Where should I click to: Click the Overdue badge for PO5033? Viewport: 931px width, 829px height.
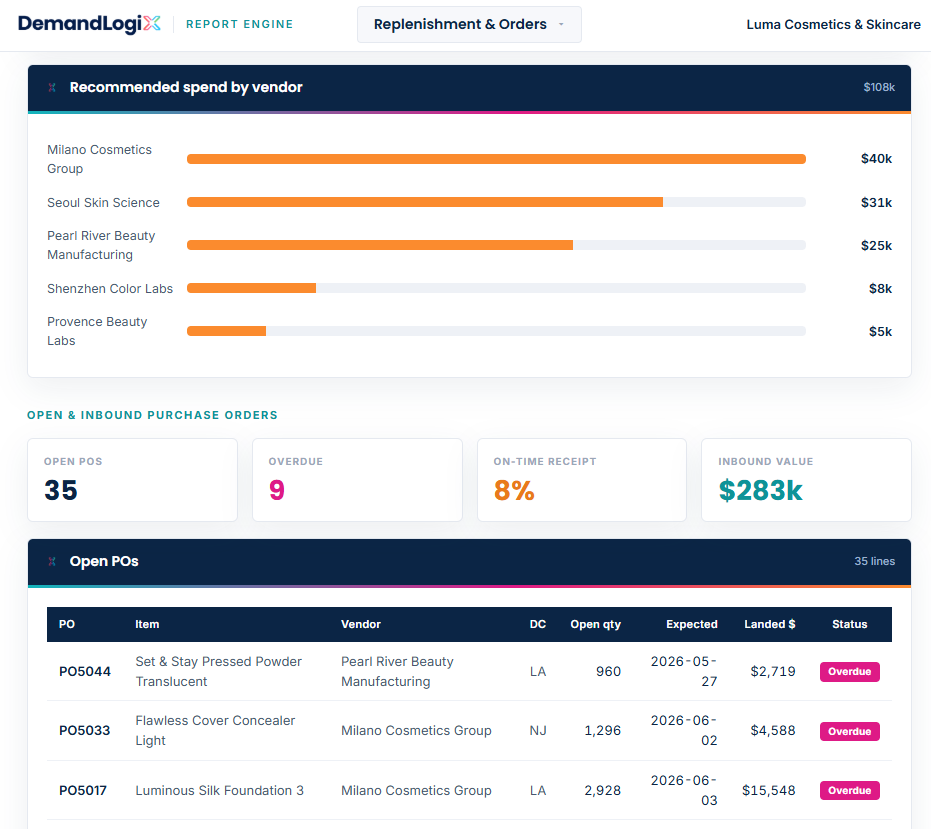[x=850, y=731]
